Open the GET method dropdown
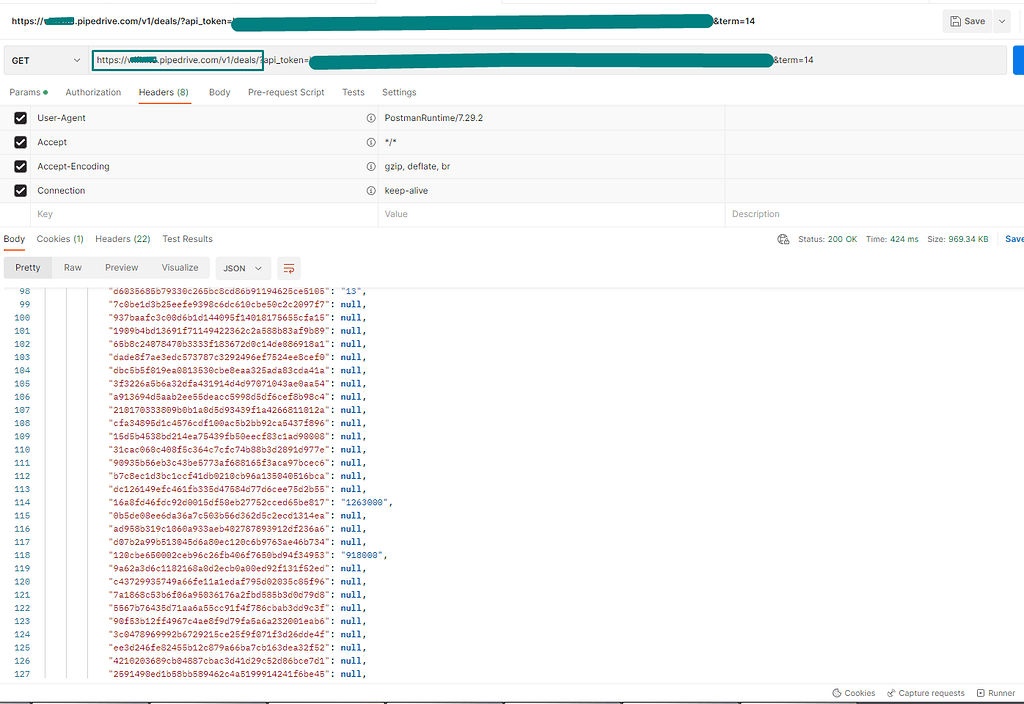 click(45, 60)
